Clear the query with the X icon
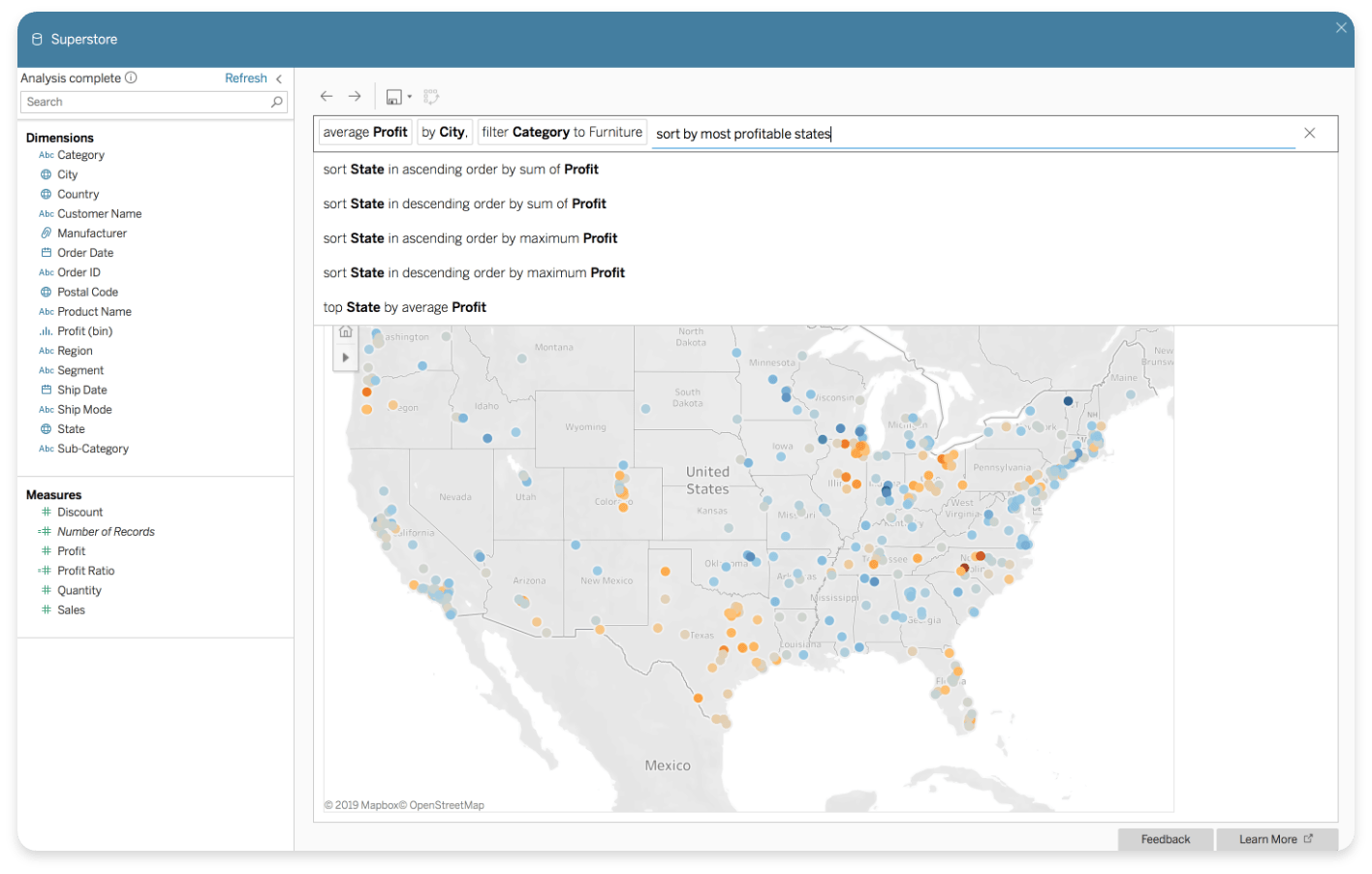Image resolution: width=1372 pixels, height=874 pixels. [1309, 133]
